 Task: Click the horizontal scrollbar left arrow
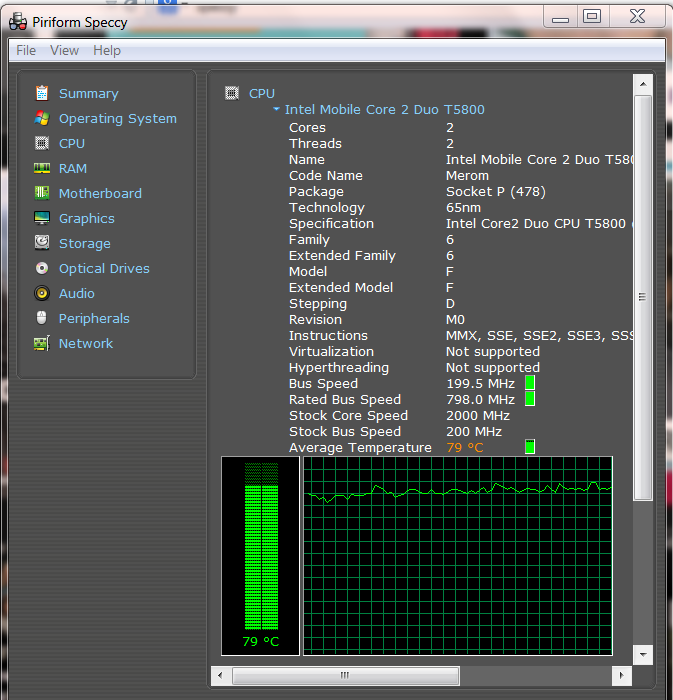220,675
